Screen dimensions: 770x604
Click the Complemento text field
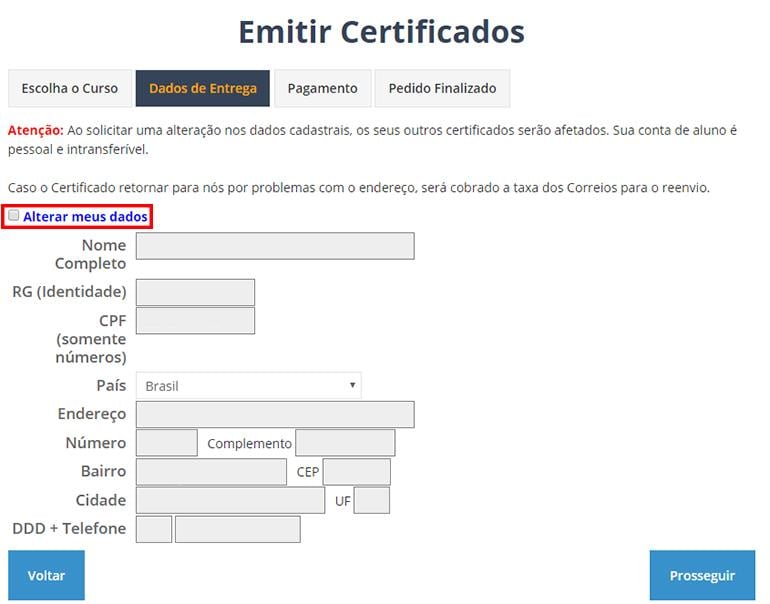coord(345,443)
